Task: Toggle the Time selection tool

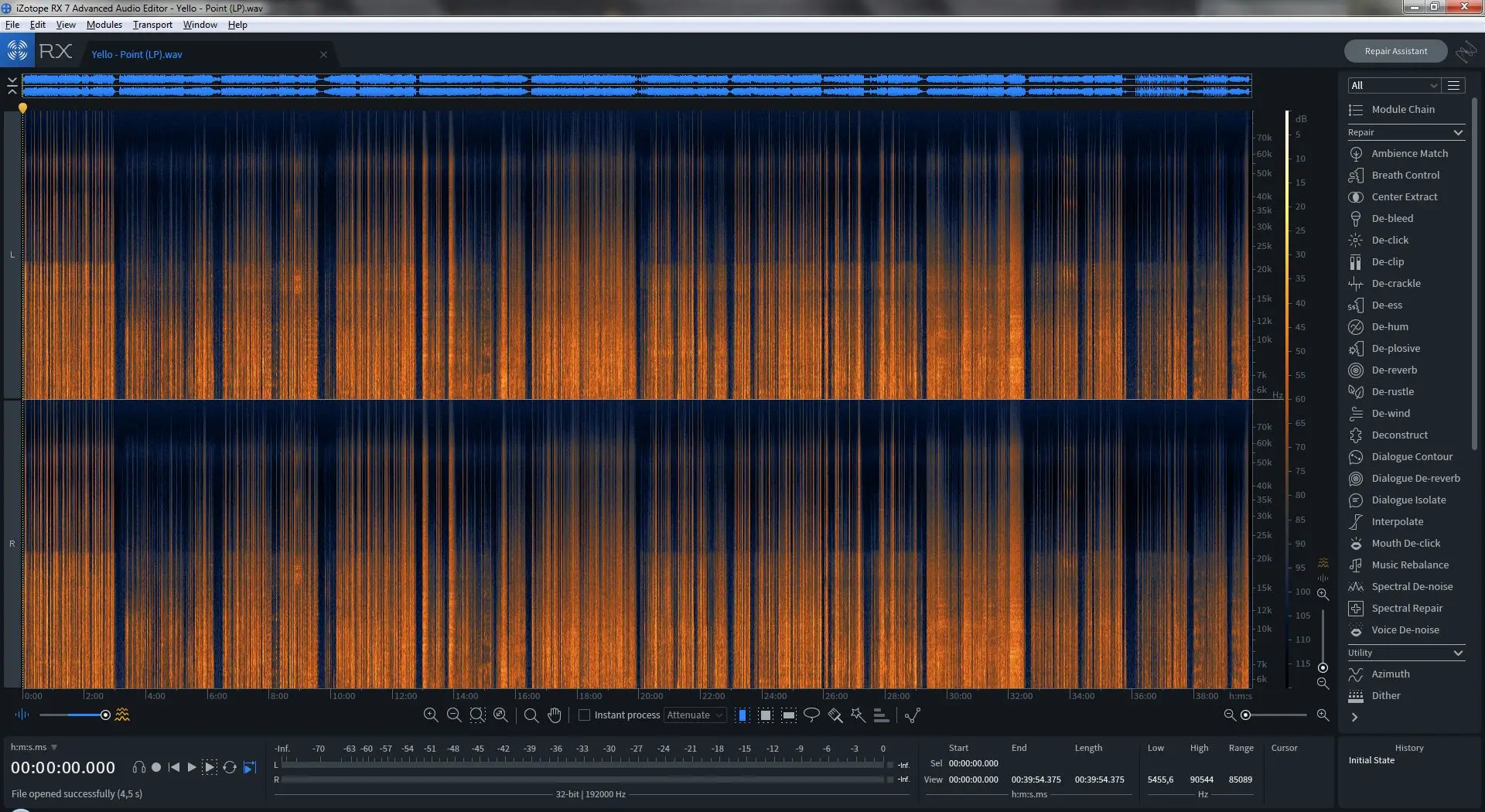Action: [x=742, y=715]
